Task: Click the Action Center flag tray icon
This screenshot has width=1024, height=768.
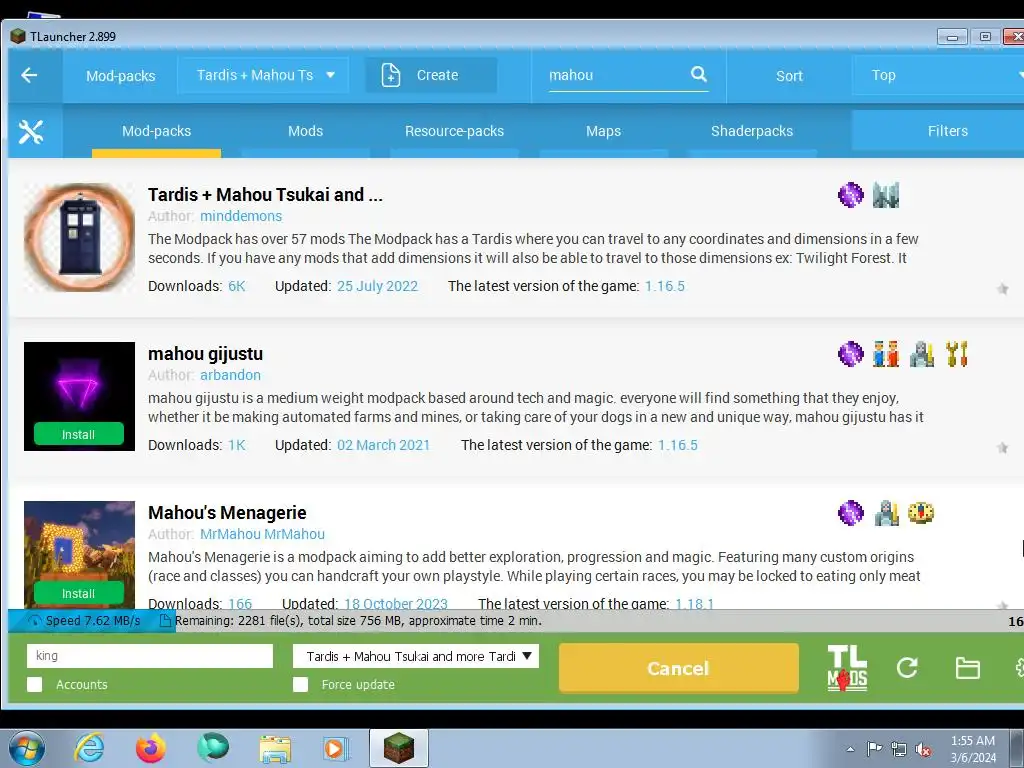Action: point(874,749)
